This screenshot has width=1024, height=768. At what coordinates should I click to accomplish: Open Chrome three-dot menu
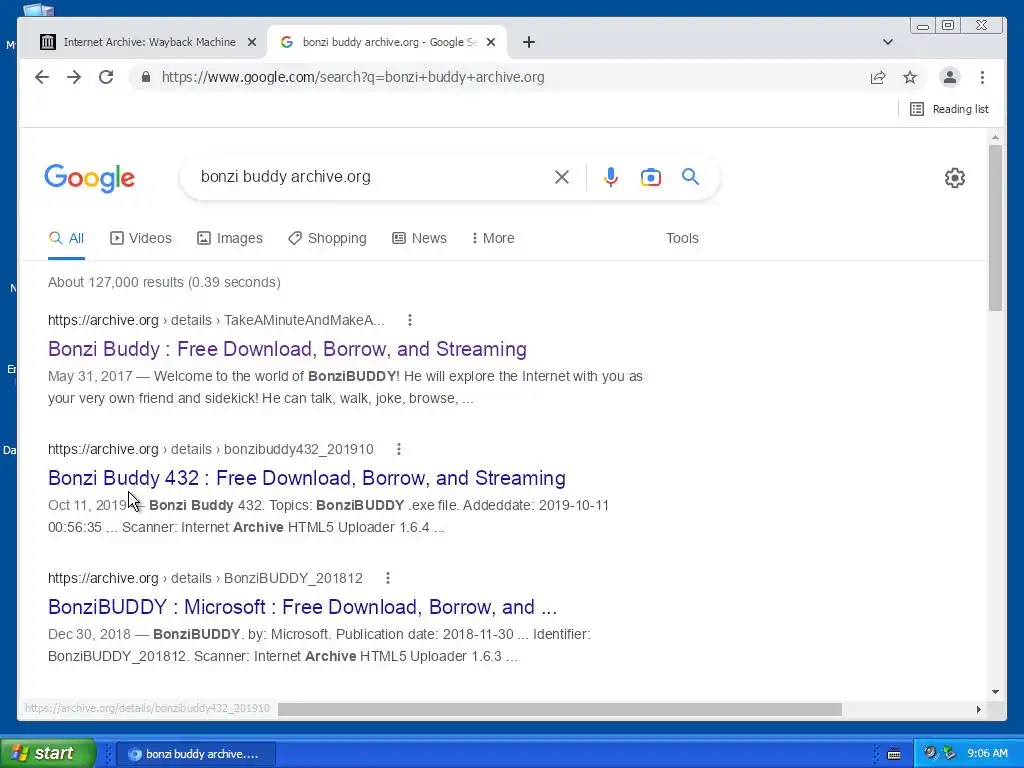[982, 77]
